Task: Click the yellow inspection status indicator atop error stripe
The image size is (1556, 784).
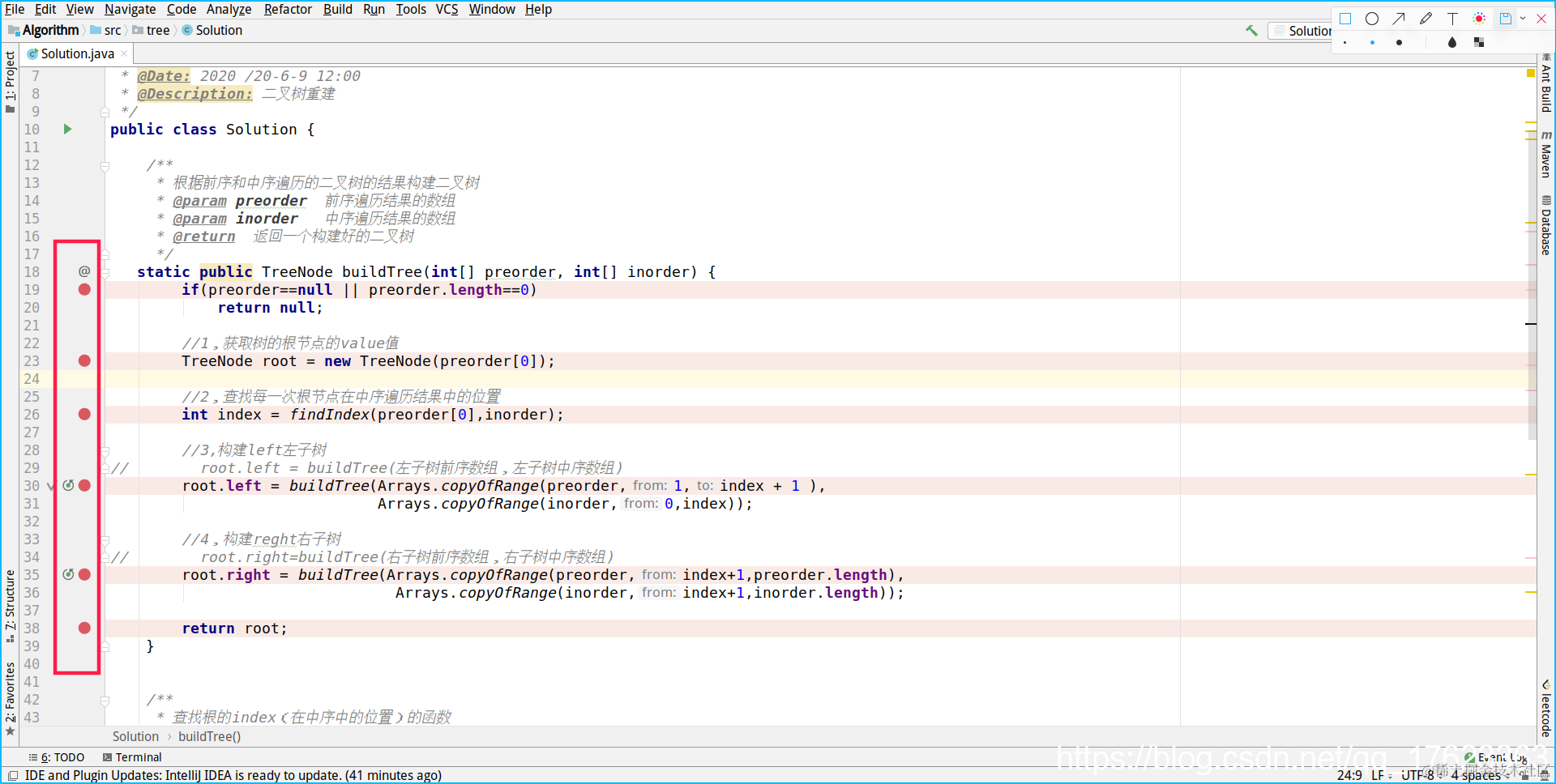Action: (1531, 74)
